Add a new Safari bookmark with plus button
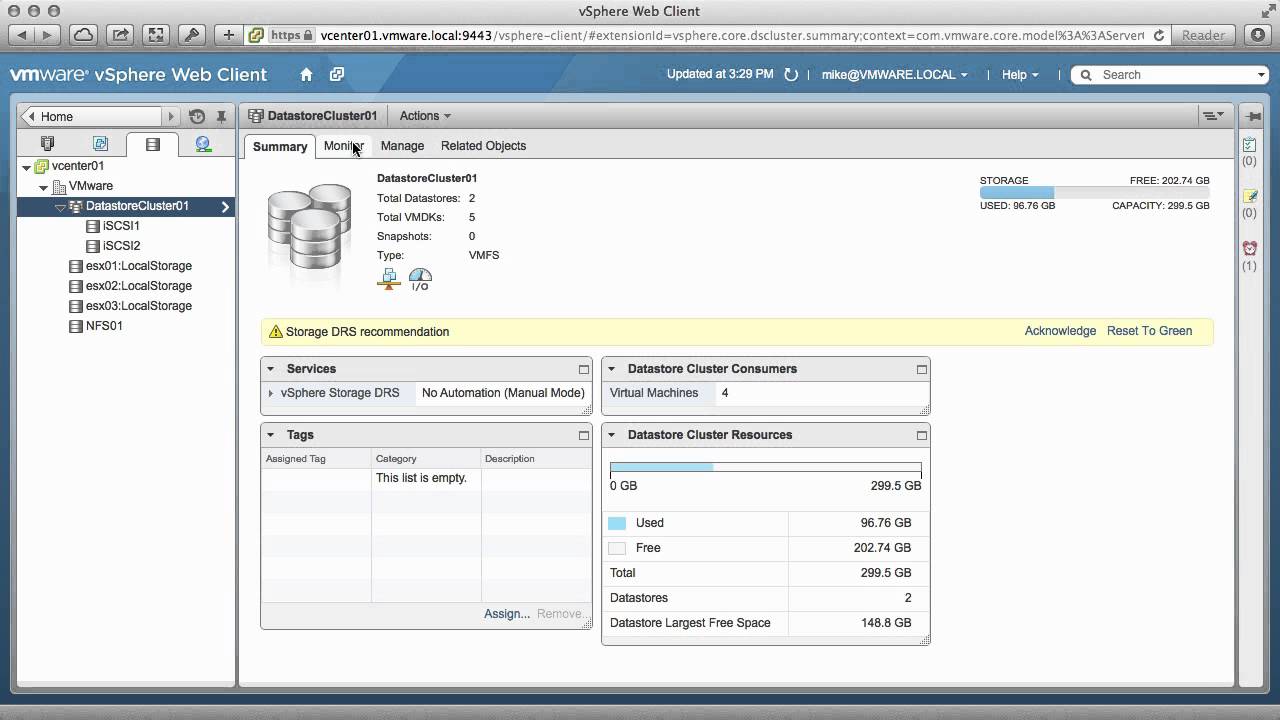The height and width of the screenshot is (720, 1280). tap(229, 35)
